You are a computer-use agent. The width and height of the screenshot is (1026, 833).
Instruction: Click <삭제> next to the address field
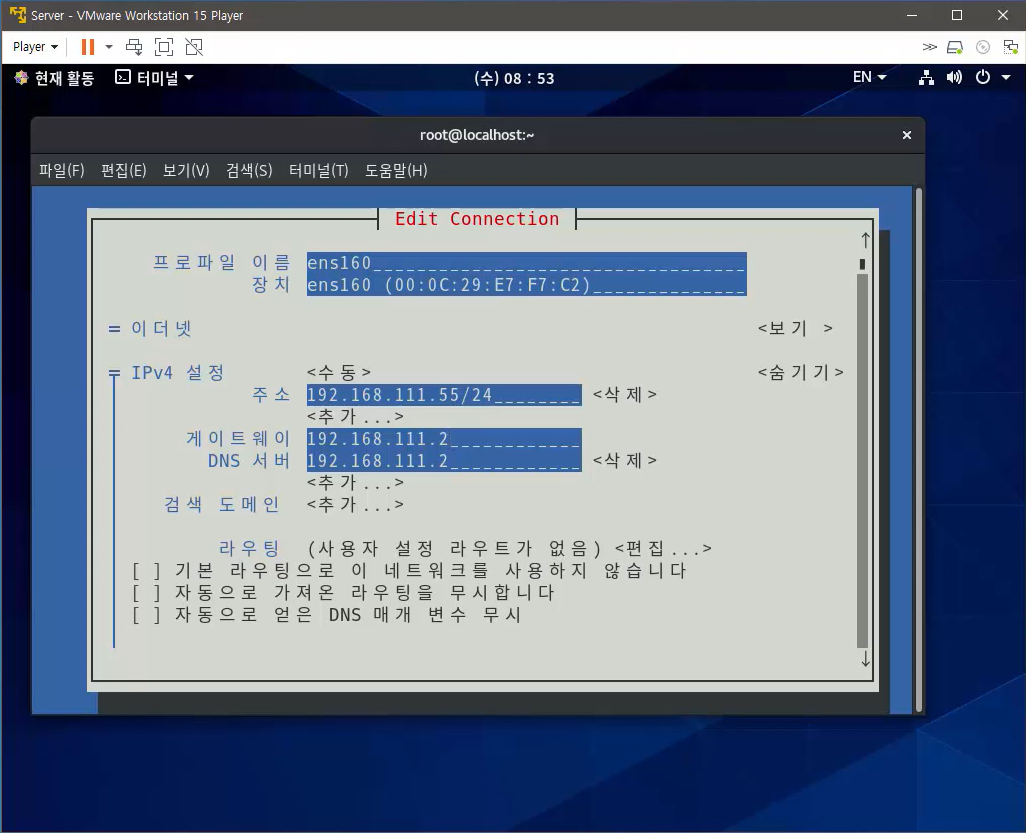(x=624, y=395)
